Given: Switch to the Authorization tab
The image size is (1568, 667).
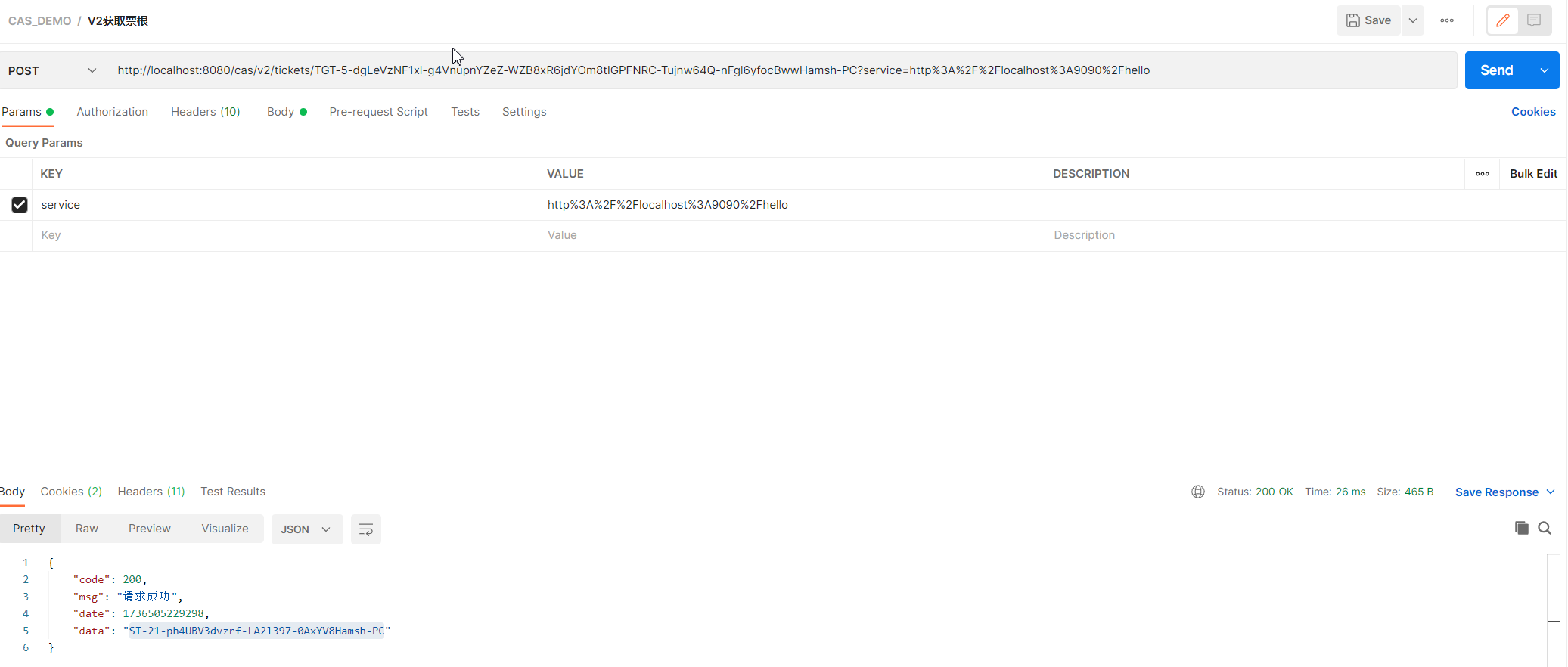Looking at the screenshot, I should point(112,112).
